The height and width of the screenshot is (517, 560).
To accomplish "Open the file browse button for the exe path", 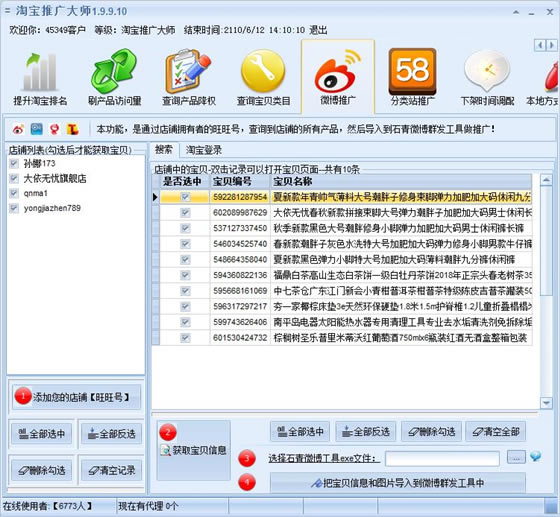I will 516,457.
